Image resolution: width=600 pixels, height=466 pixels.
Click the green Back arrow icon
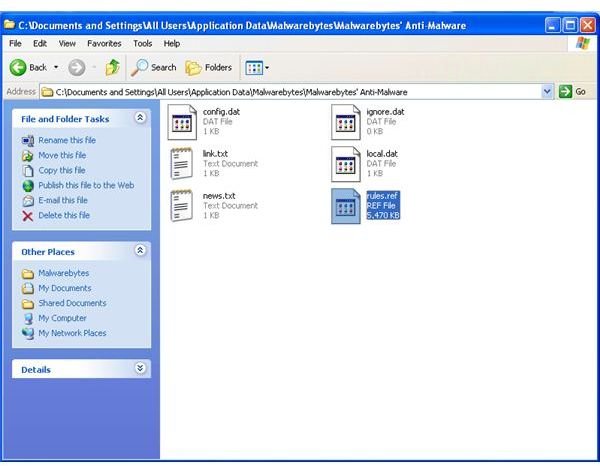[18, 68]
